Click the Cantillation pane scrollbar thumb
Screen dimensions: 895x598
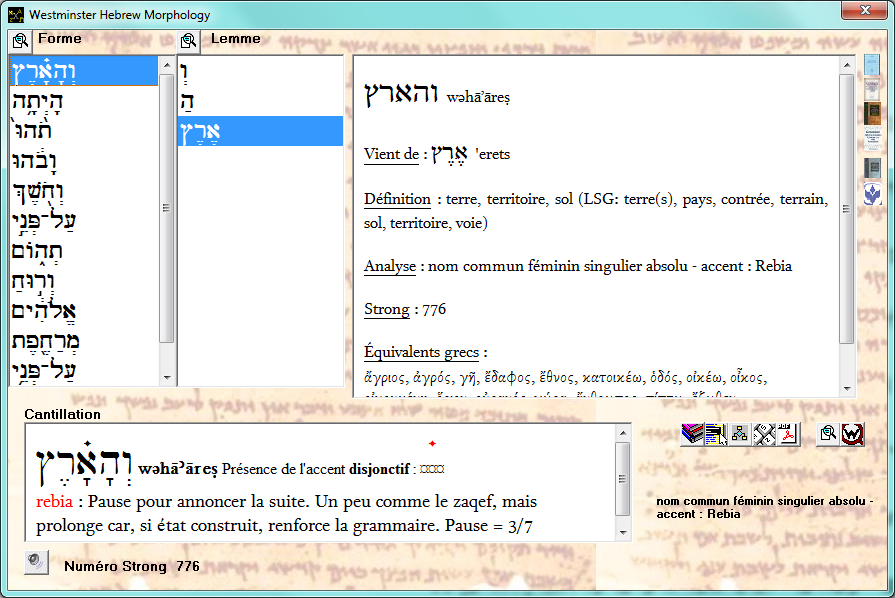pyautogui.click(x=623, y=478)
